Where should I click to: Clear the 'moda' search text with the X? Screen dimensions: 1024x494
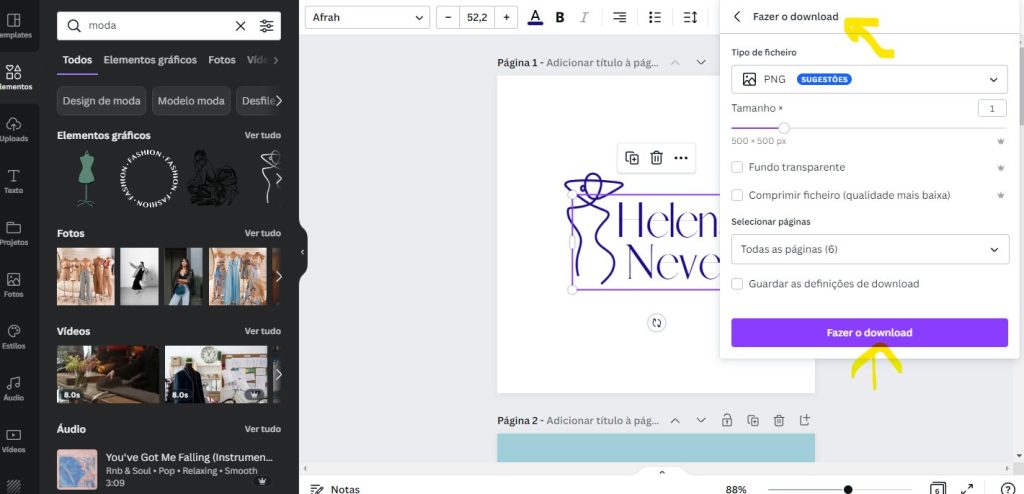pos(240,26)
